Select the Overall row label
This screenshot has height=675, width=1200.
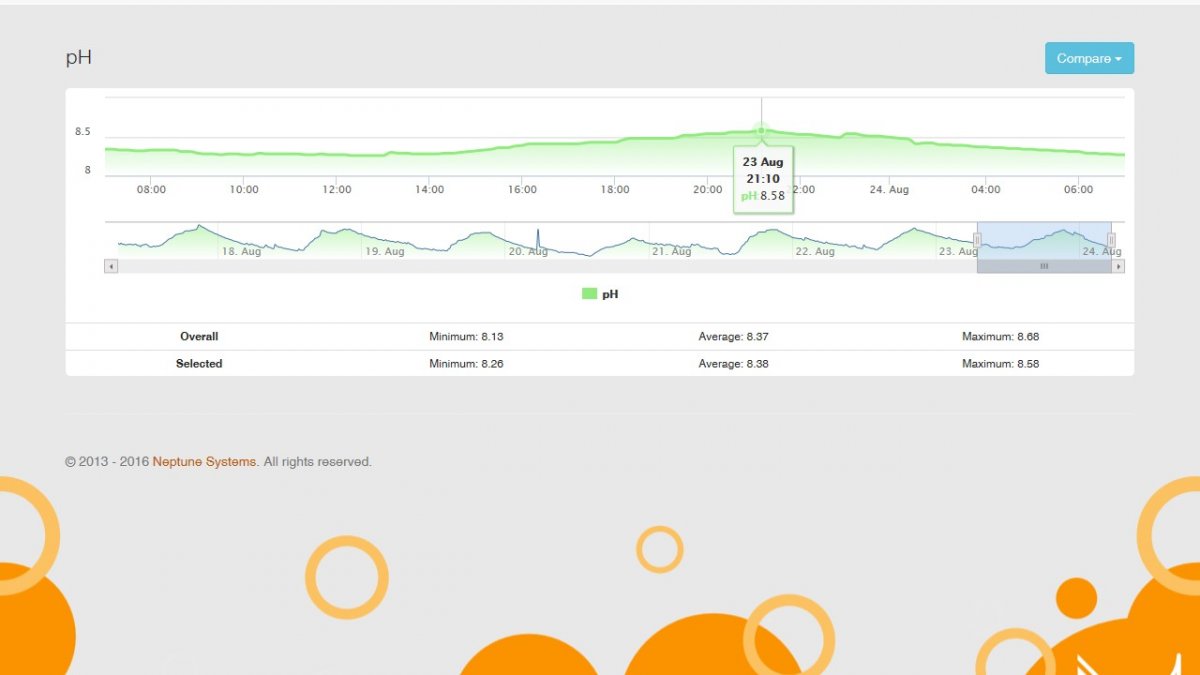tap(199, 337)
